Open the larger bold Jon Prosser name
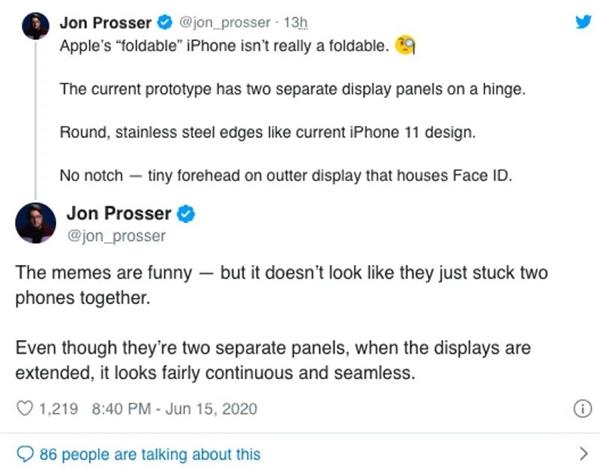 pyautogui.click(x=118, y=214)
